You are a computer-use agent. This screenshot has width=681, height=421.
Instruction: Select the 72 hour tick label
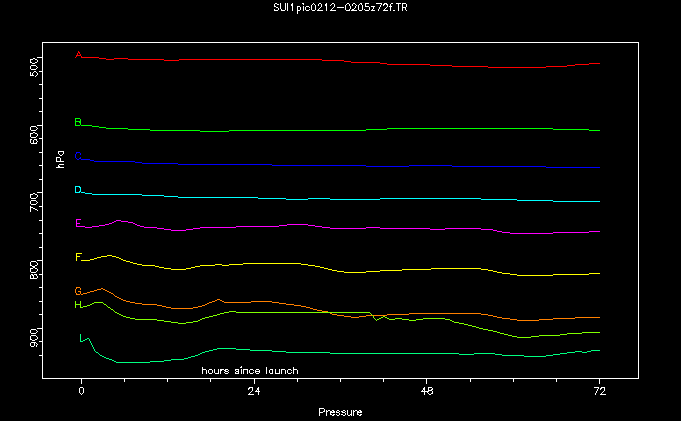coord(598,391)
